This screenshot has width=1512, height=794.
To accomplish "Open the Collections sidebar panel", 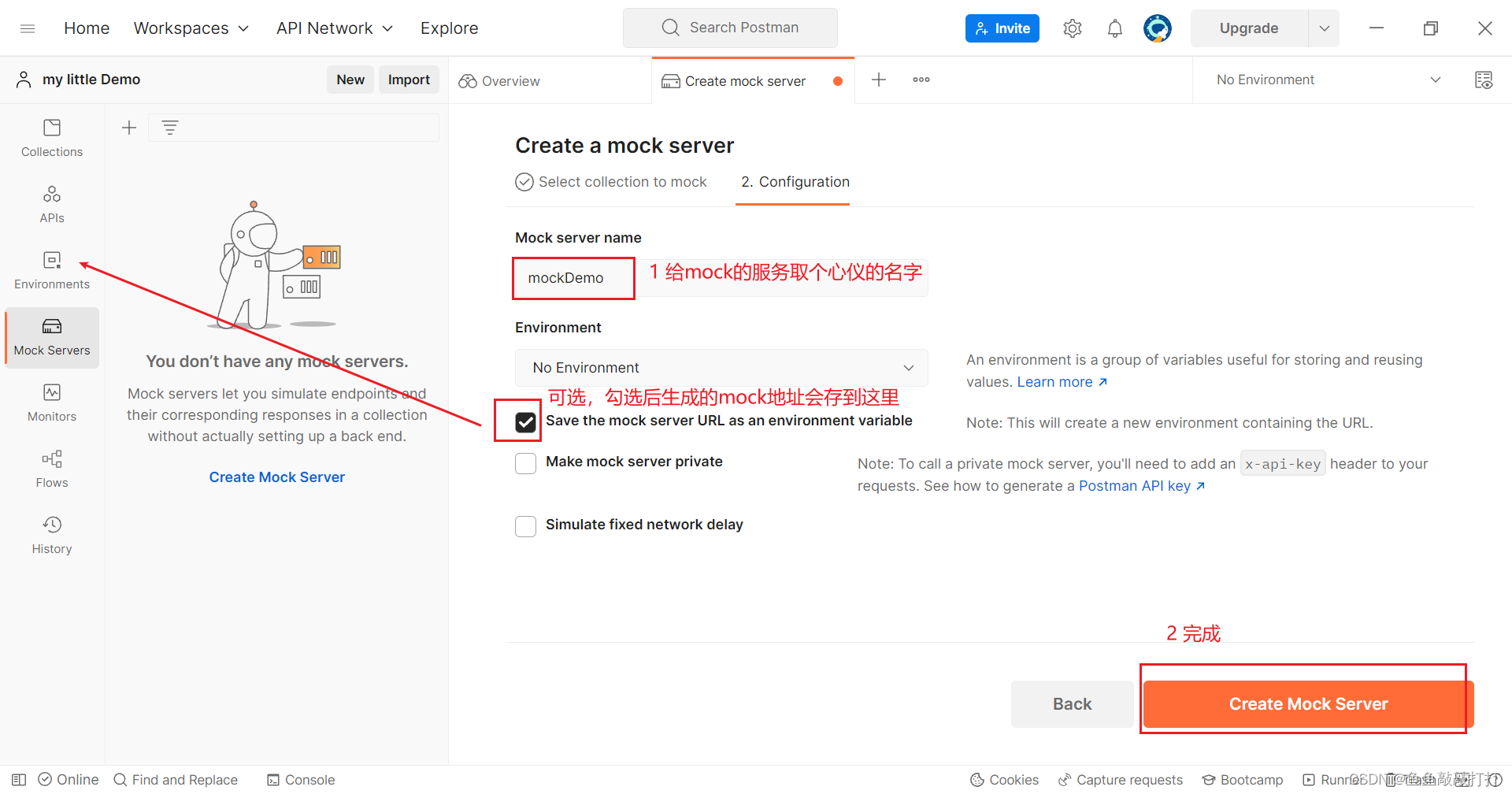I will (51, 138).
